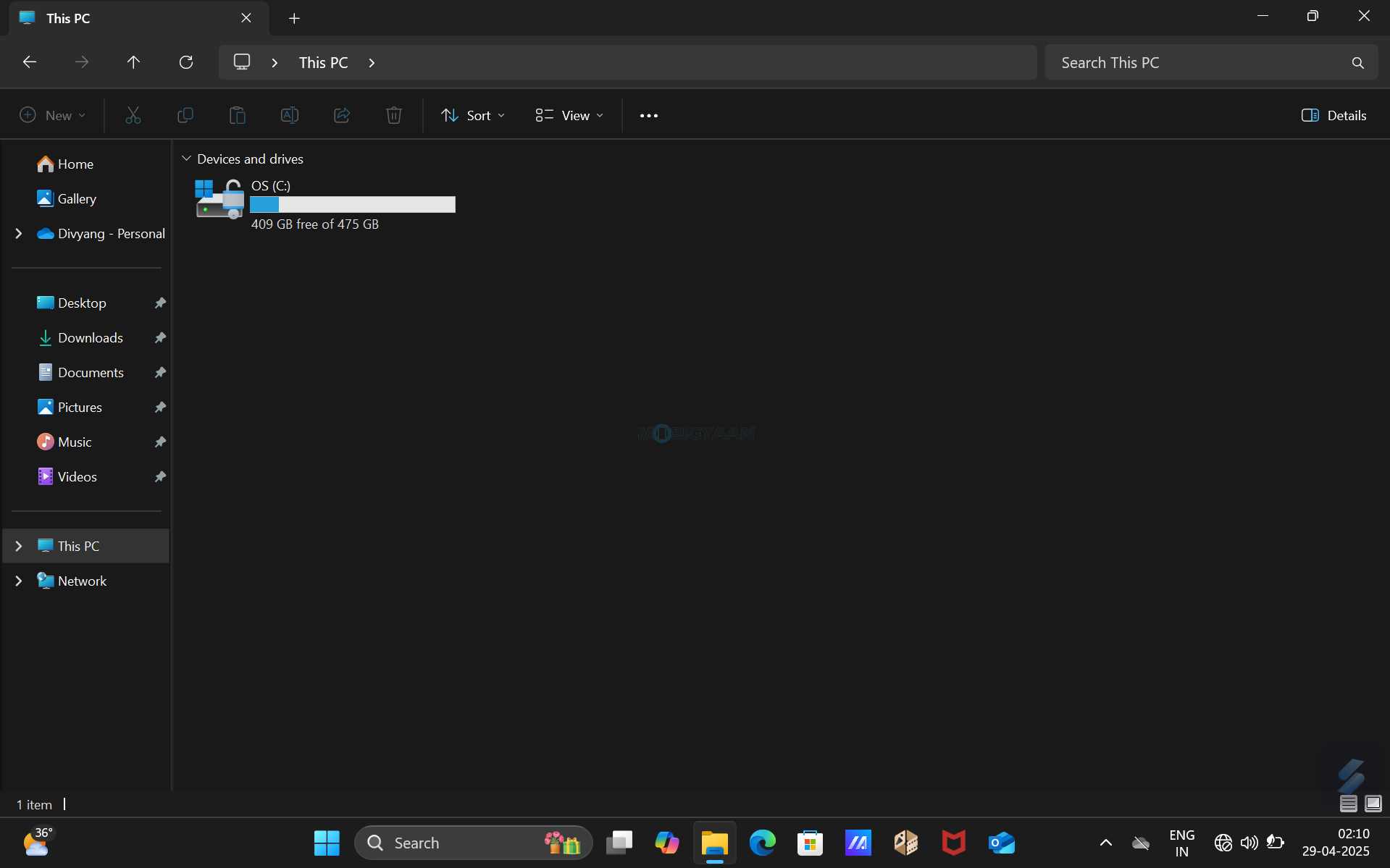This screenshot has height=868, width=1390.
Task: Unpin Music using its pin icon
Action: (x=160, y=442)
